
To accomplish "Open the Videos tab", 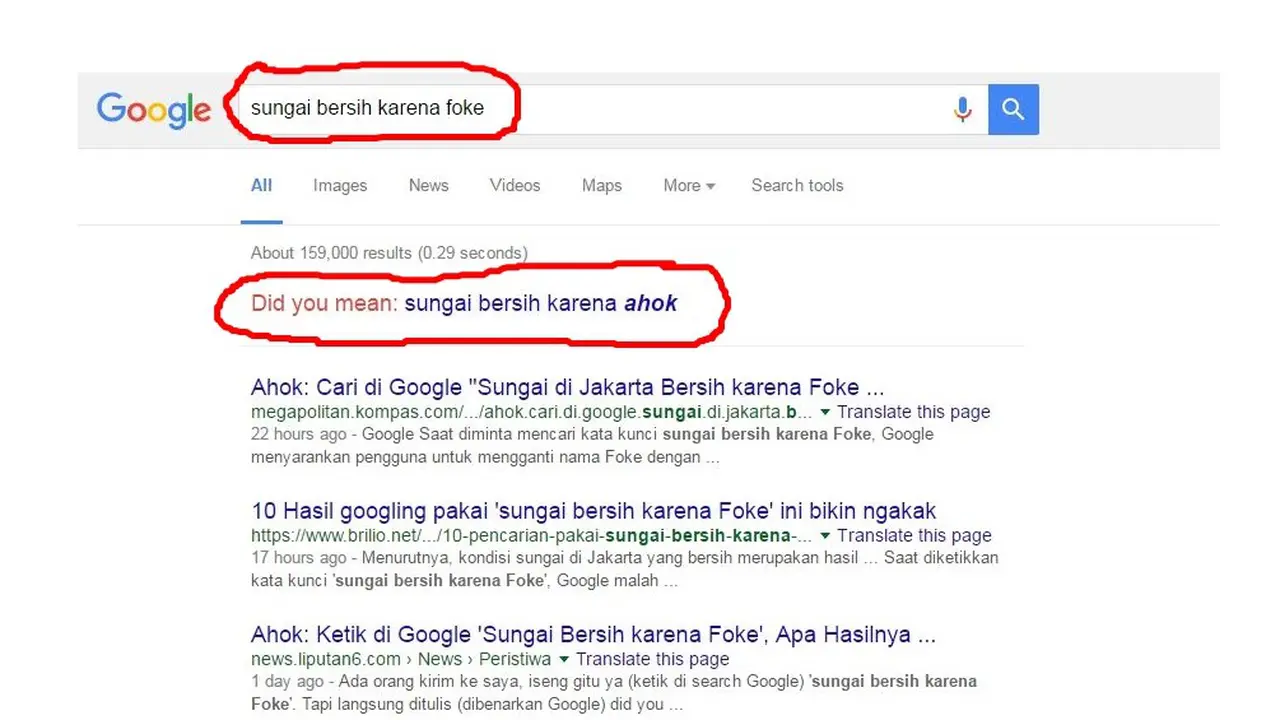I will pos(515,185).
